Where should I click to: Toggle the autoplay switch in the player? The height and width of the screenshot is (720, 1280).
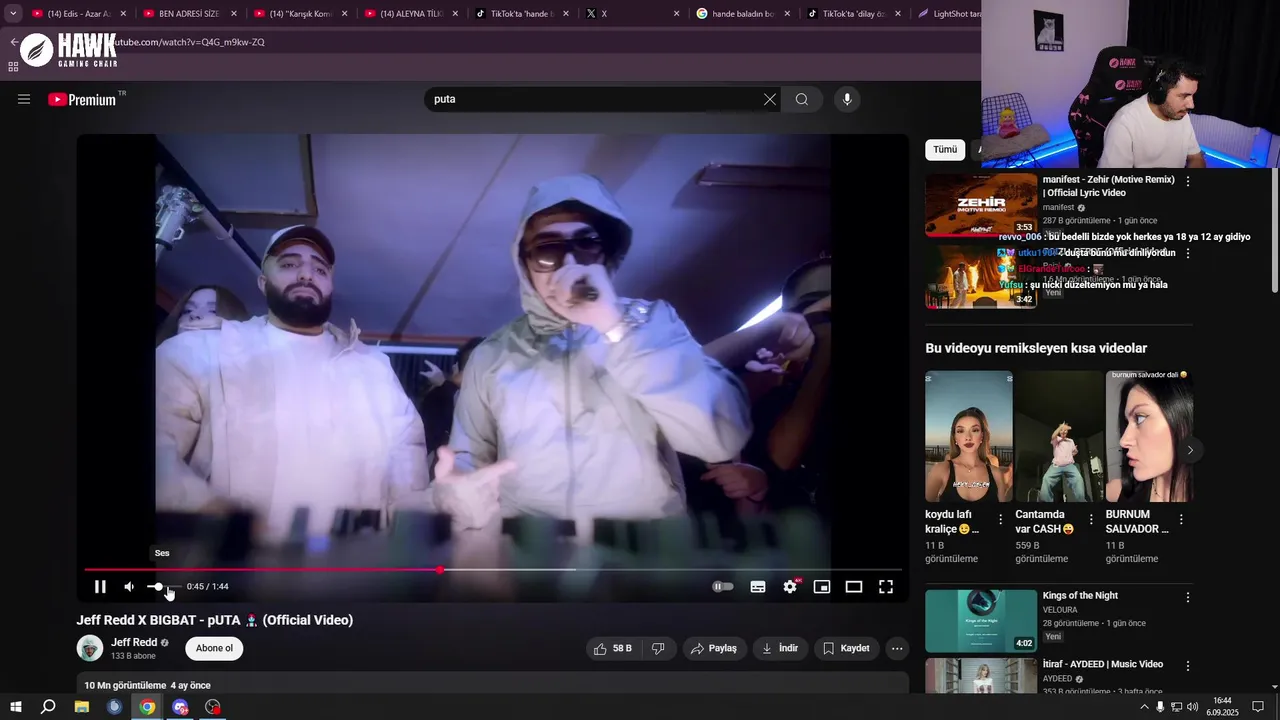tap(723, 587)
